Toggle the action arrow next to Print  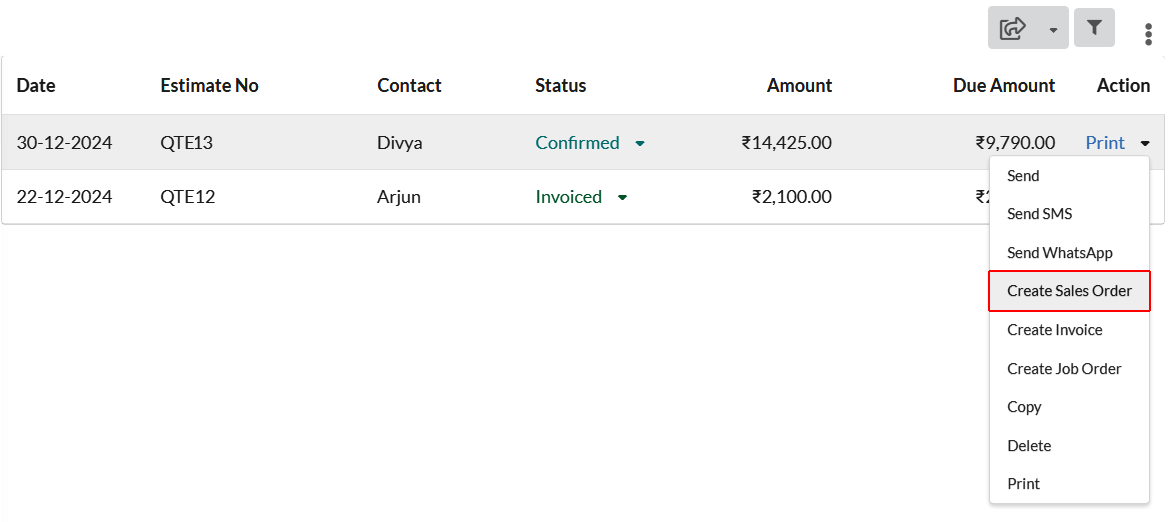tap(1144, 143)
